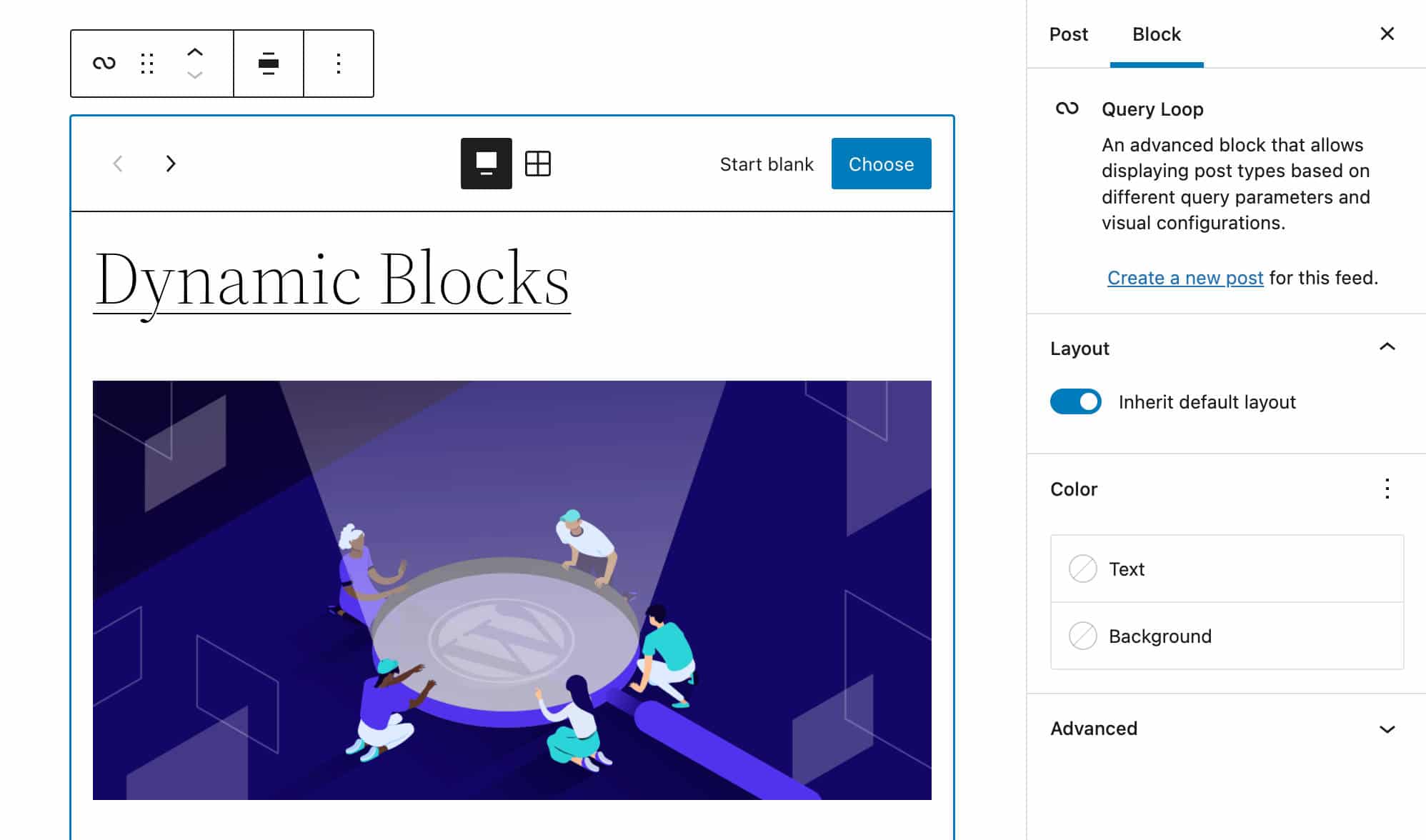
Task: Click the drag-to-reorder dots icon
Action: tap(148, 63)
